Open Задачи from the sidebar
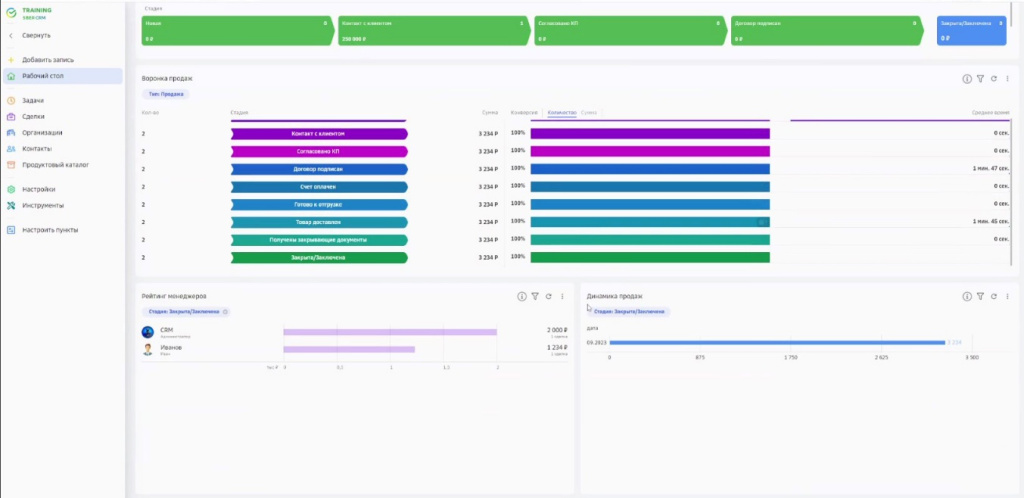1024x498 pixels. point(33,101)
